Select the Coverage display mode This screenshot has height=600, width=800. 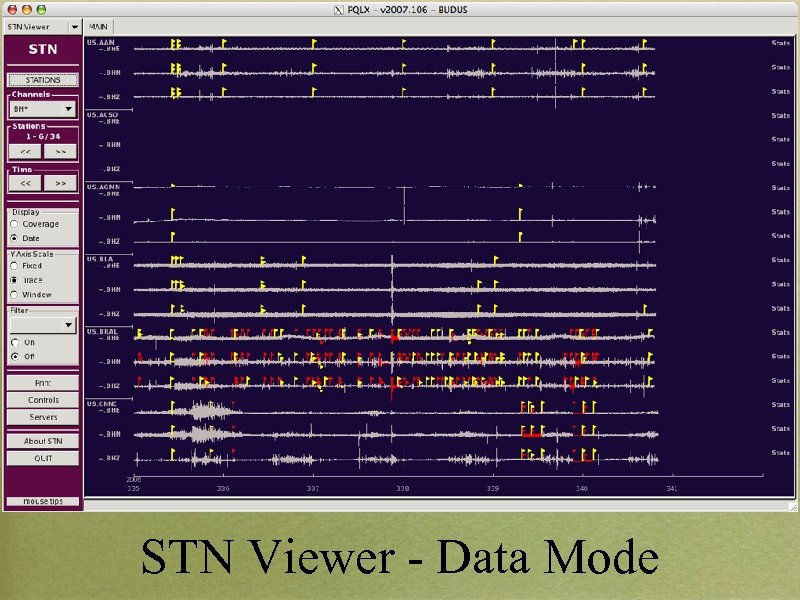(x=18, y=224)
